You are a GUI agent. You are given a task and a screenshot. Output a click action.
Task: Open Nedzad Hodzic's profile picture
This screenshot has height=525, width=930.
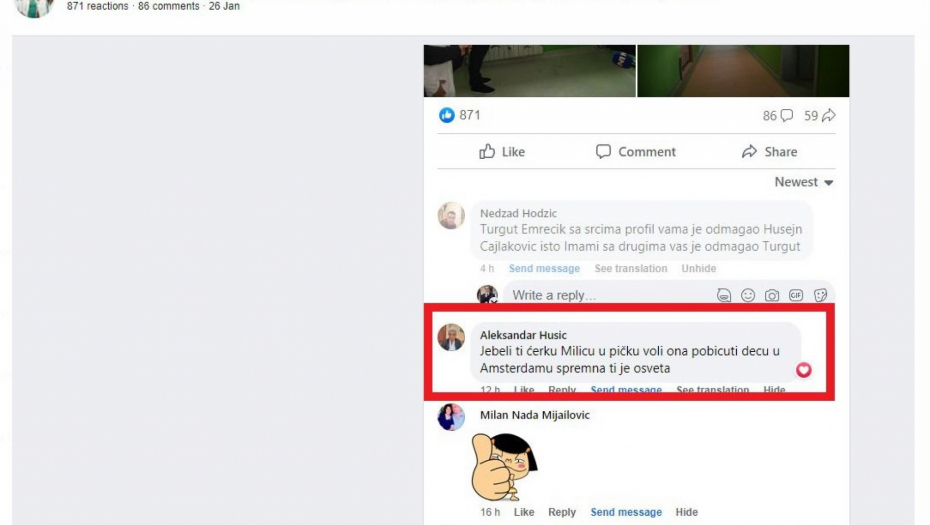(x=451, y=216)
